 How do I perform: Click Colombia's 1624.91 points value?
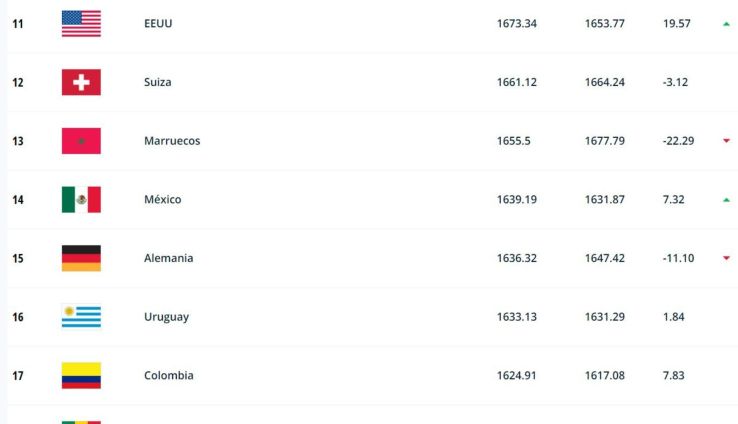point(516,376)
